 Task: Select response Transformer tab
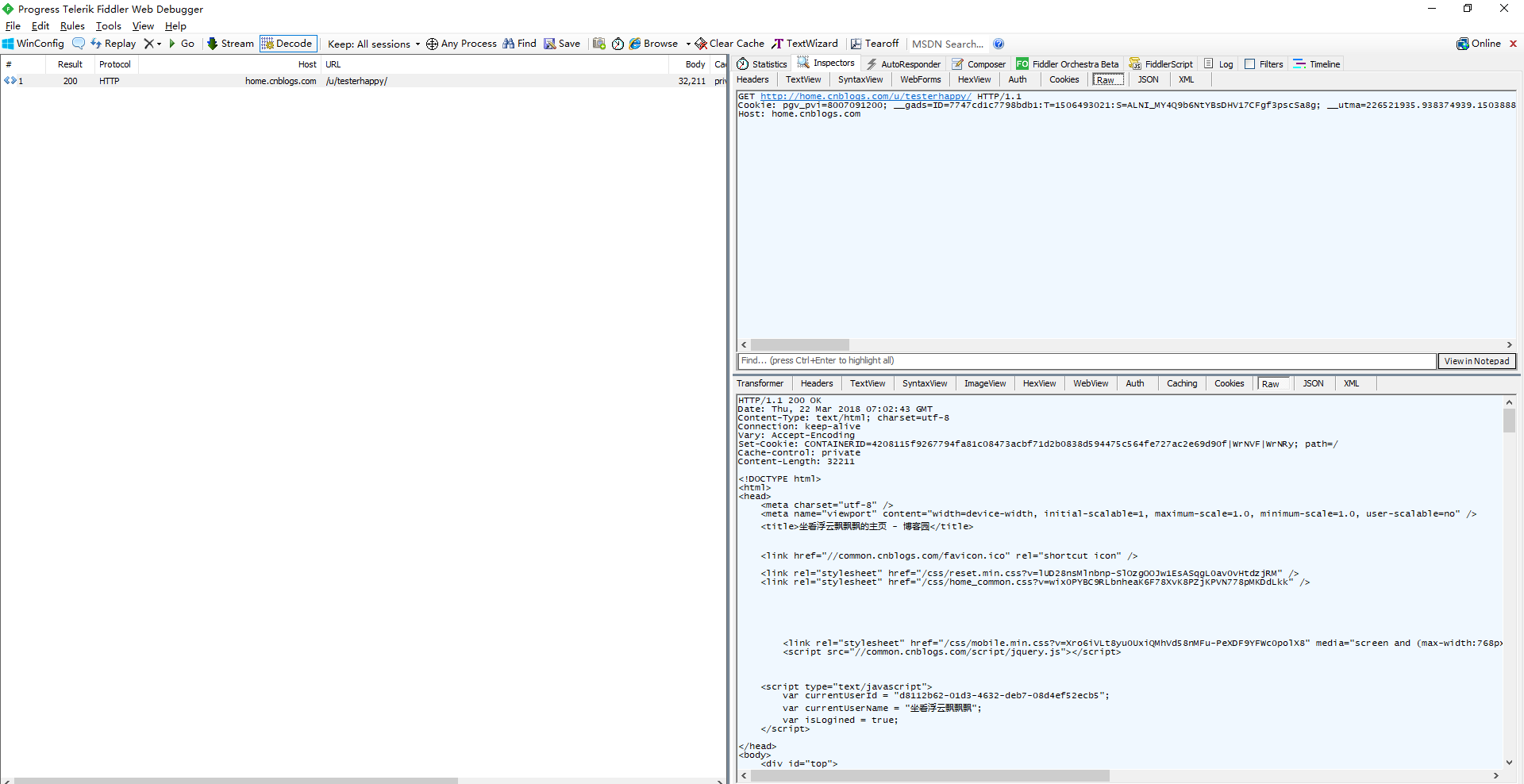760,383
